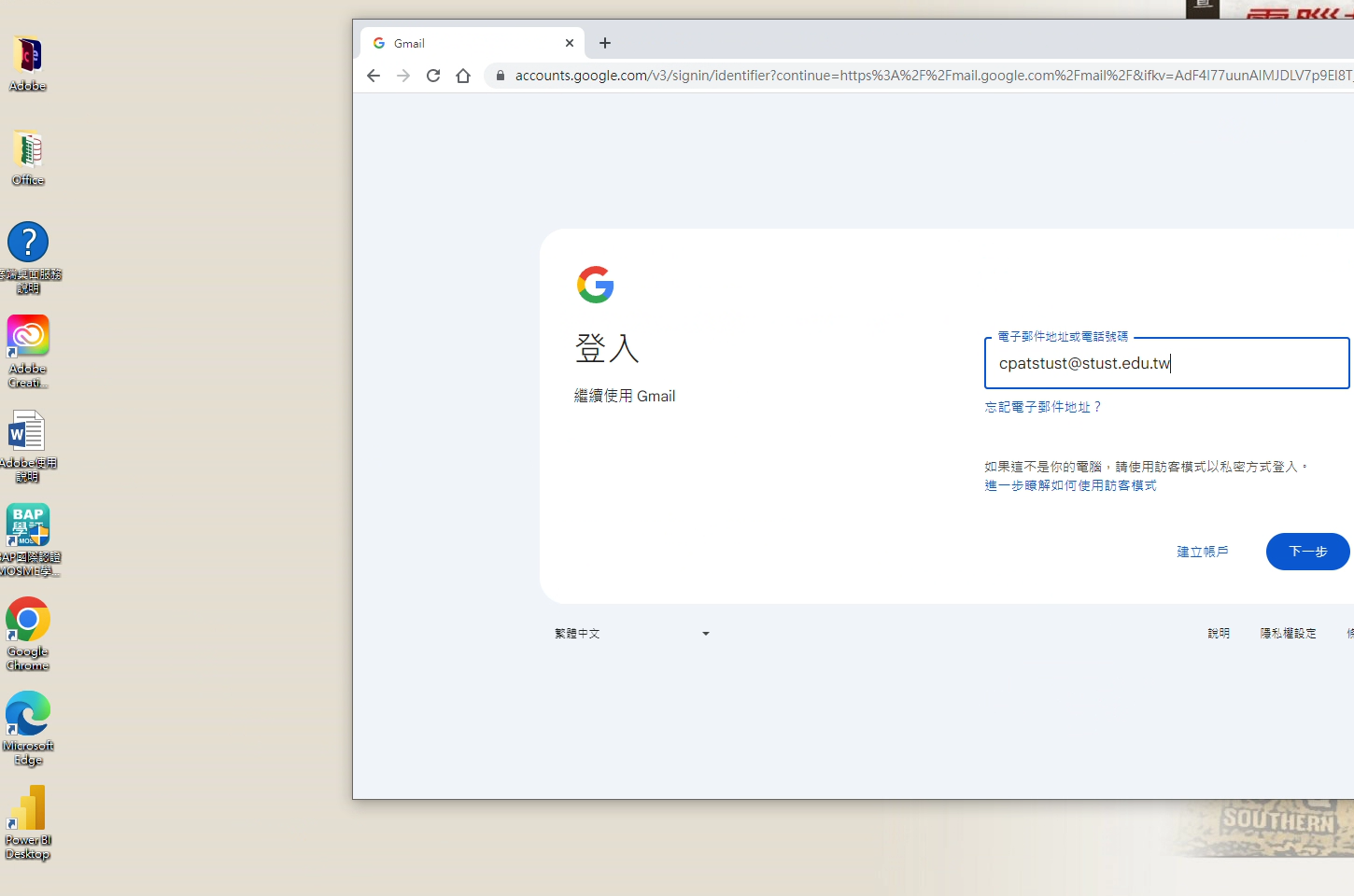This screenshot has height=896, width=1354.
Task: Open the Adobe Creative Cloud desktop icon
Action: (28, 337)
